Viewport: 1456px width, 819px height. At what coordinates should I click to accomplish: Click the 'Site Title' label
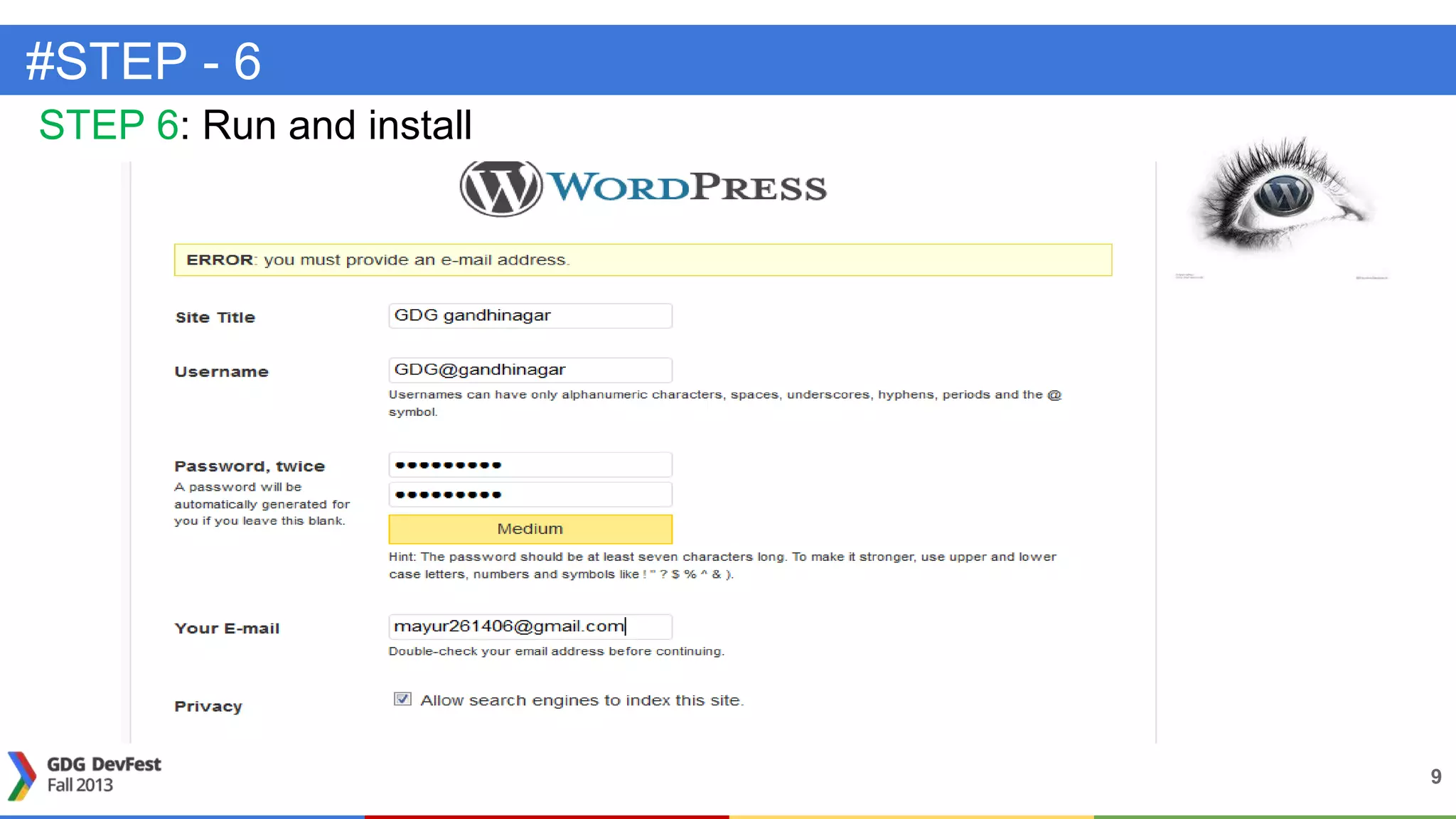click(x=215, y=318)
